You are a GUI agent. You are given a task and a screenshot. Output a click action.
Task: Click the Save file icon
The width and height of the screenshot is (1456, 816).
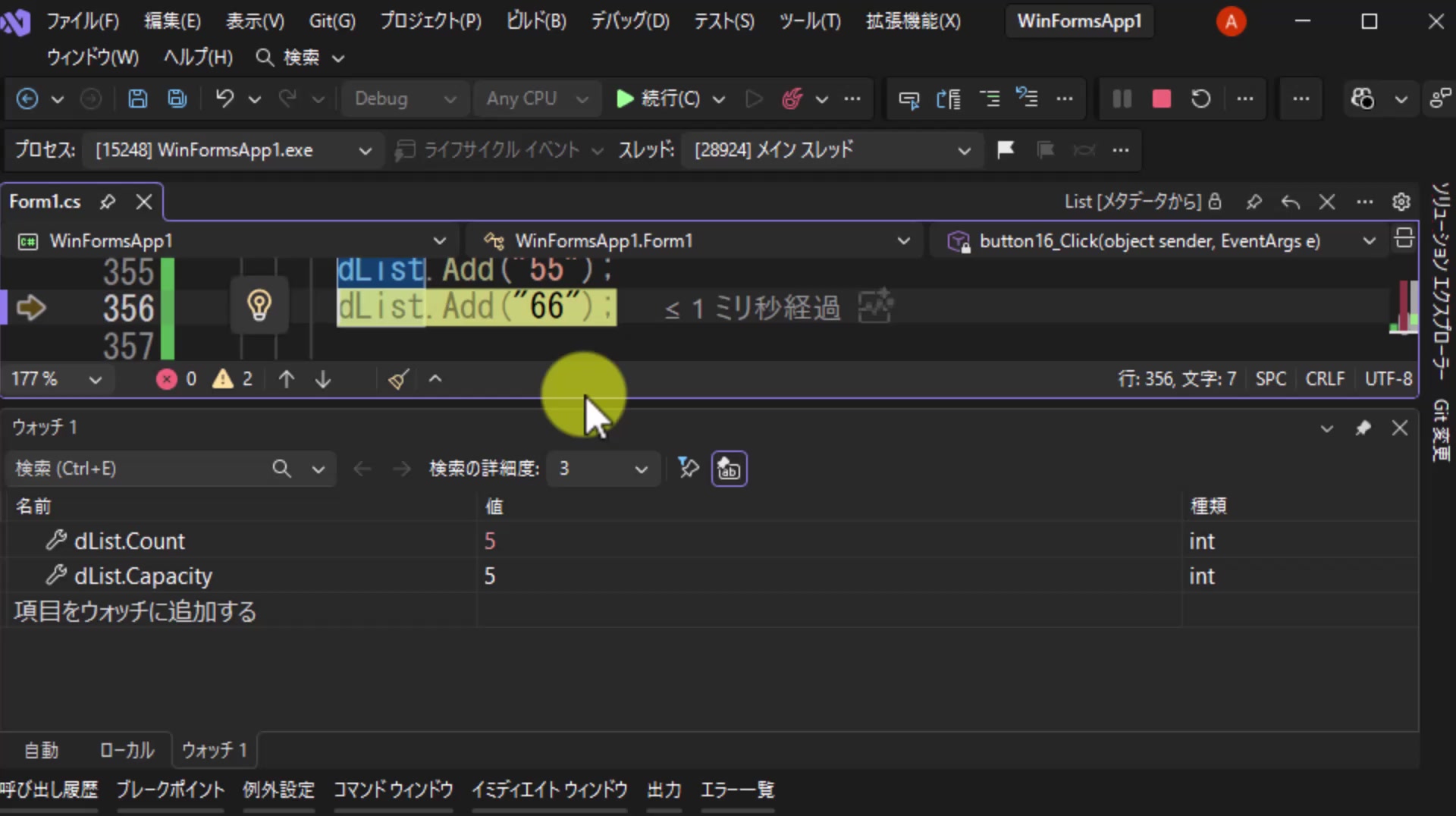137,99
